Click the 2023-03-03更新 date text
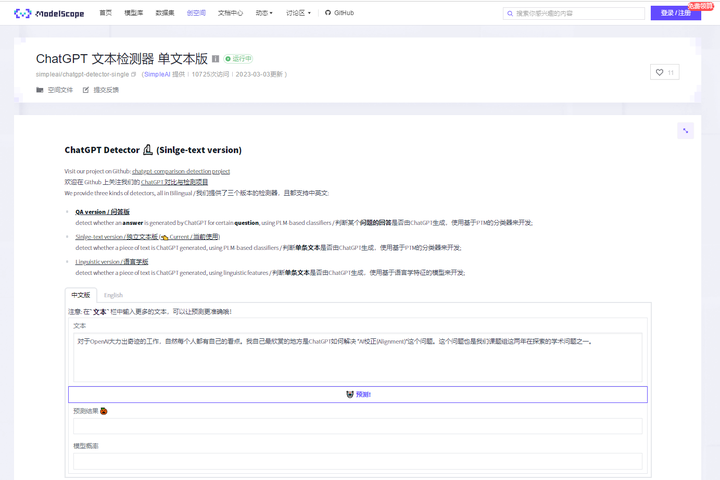The height and width of the screenshot is (480, 720). (x=259, y=74)
